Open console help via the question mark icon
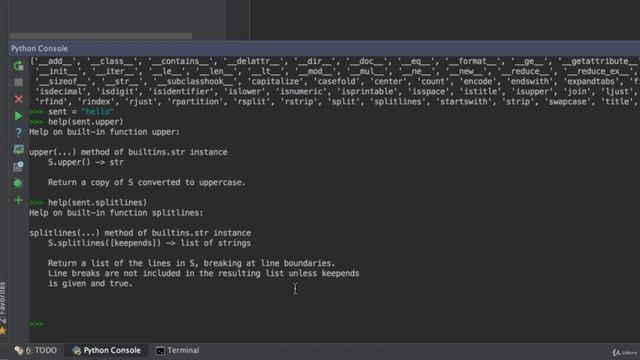This screenshot has height=360, width=640. point(18,133)
